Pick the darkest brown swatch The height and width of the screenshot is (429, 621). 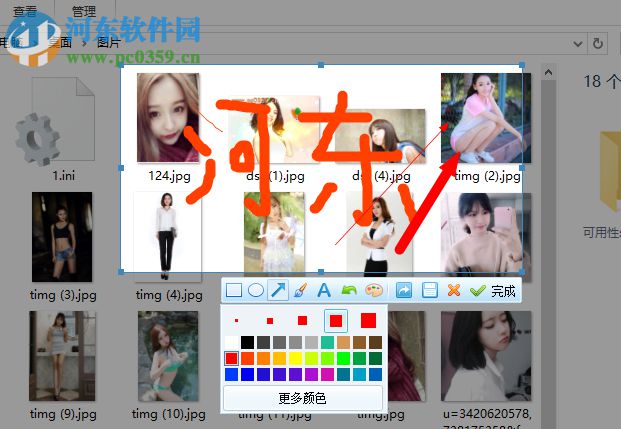375,342
